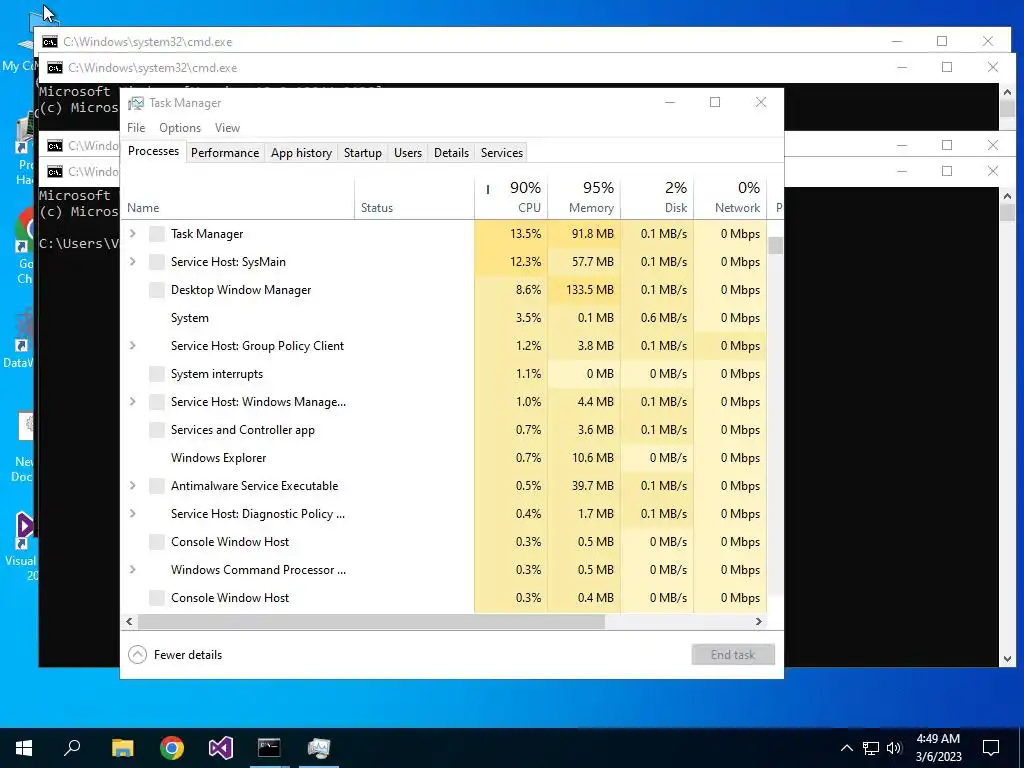Switch to the Startup tab
This screenshot has height=768, width=1024.
pyautogui.click(x=362, y=153)
